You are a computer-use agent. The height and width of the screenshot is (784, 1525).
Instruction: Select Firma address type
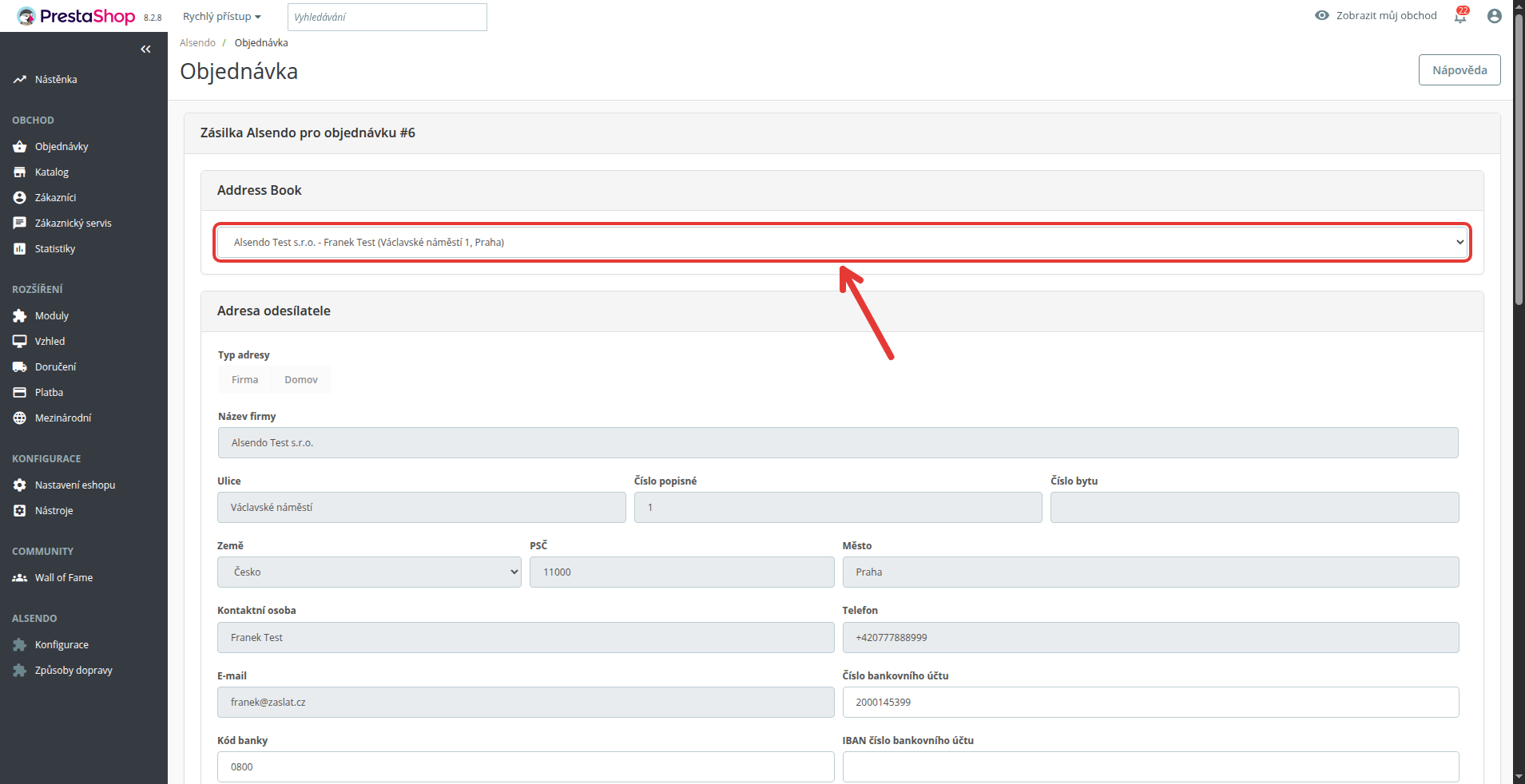[245, 380]
